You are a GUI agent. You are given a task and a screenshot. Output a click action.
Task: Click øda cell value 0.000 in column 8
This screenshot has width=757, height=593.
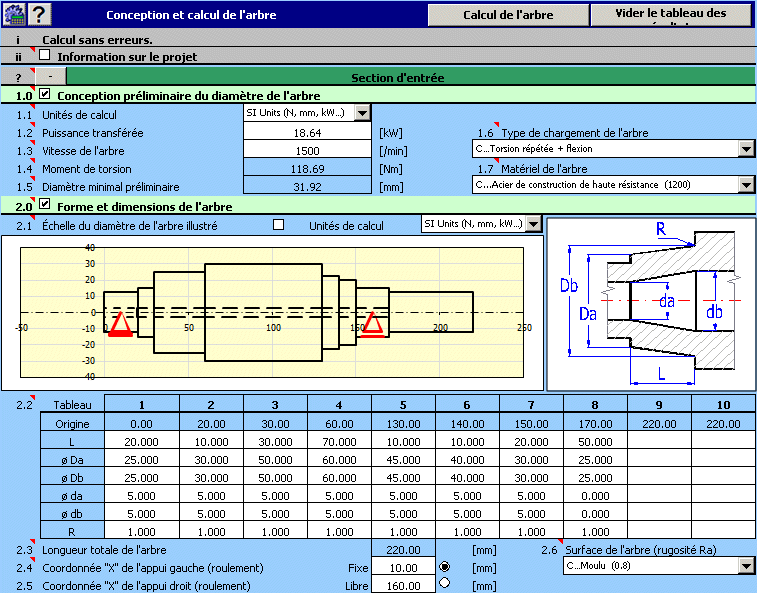coord(595,496)
